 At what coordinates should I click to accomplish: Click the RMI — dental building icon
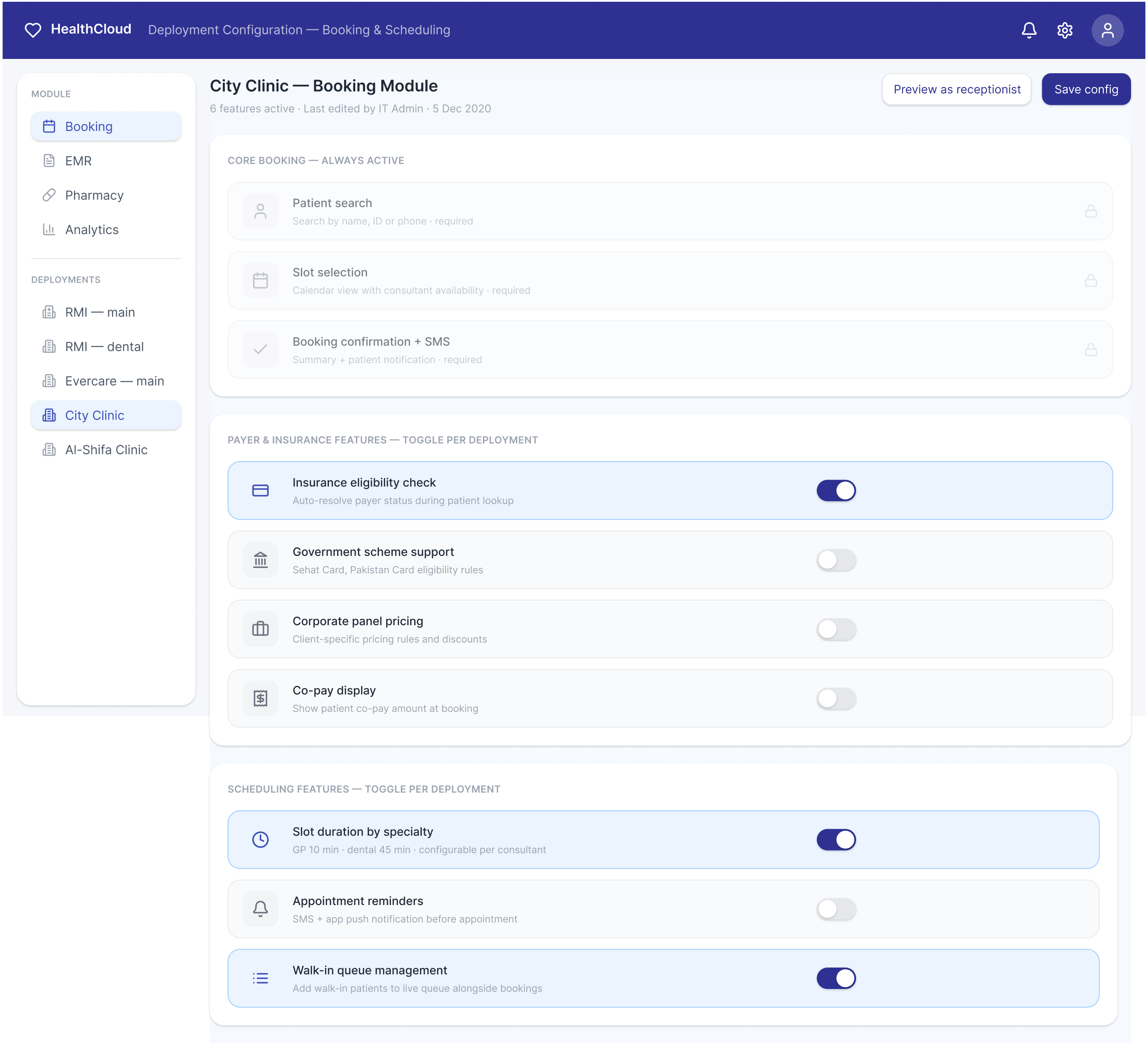49,346
